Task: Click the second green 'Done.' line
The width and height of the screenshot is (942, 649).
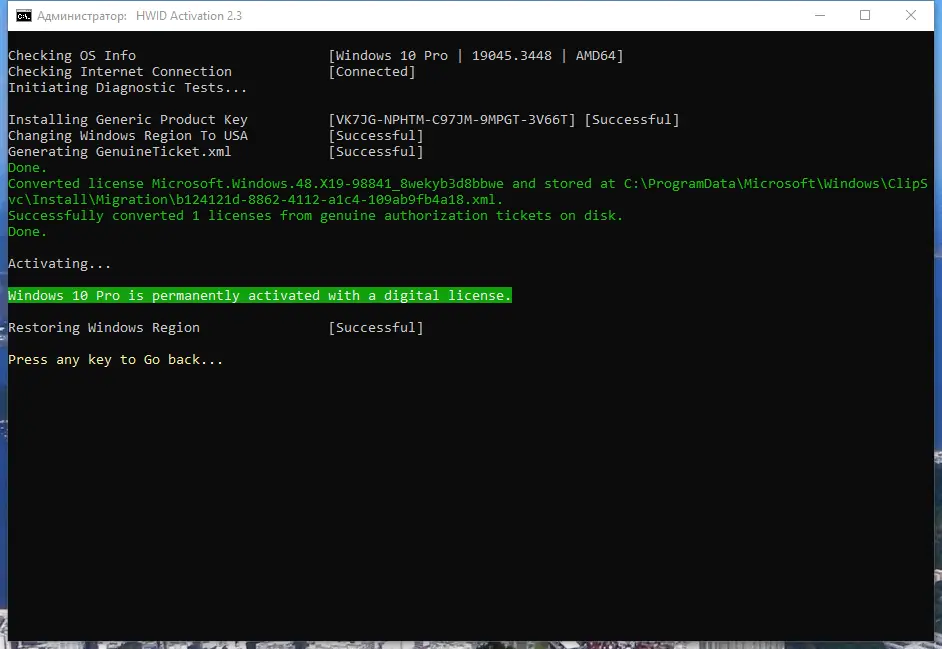Action: [x=27, y=232]
